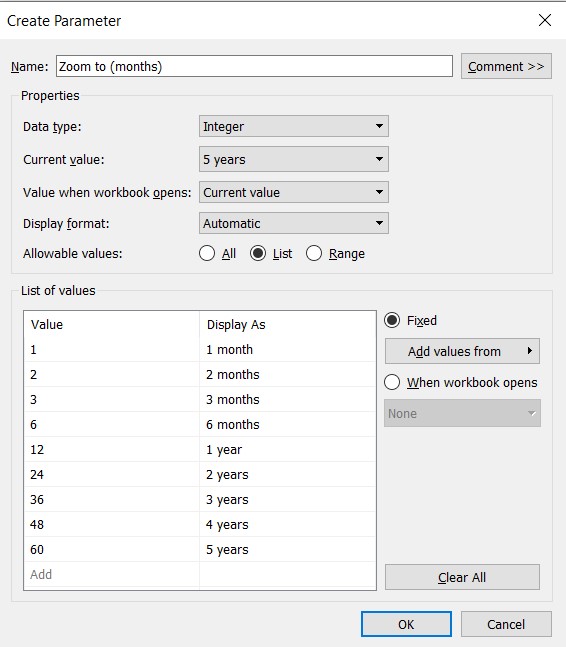The width and height of the screenshot is (566, 647).
Task: Open the Add values from menu
Action: tap(462, 351)
